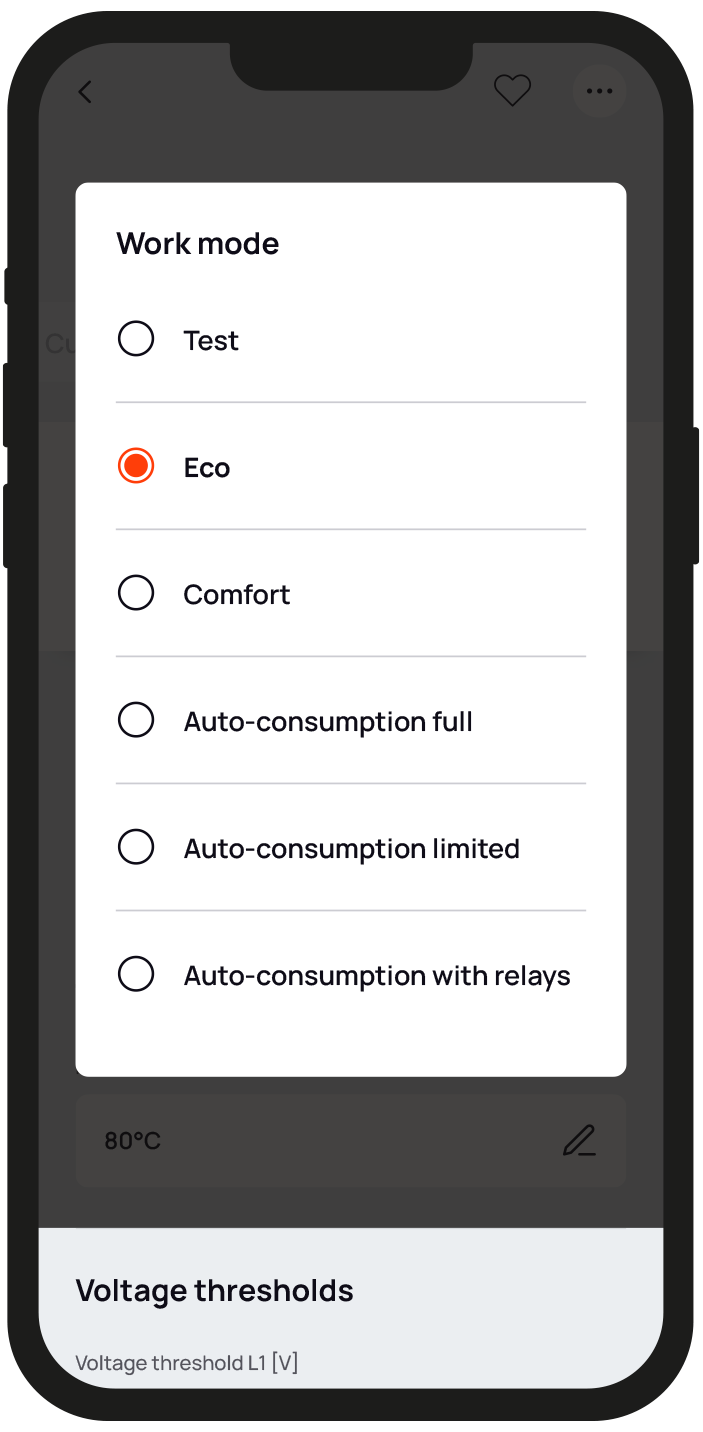Image resolution: width=703 pixels, height=1432 pixels.
Task: Pick the Auto-consumption with relays label
Action: click(x=377, y=976)
